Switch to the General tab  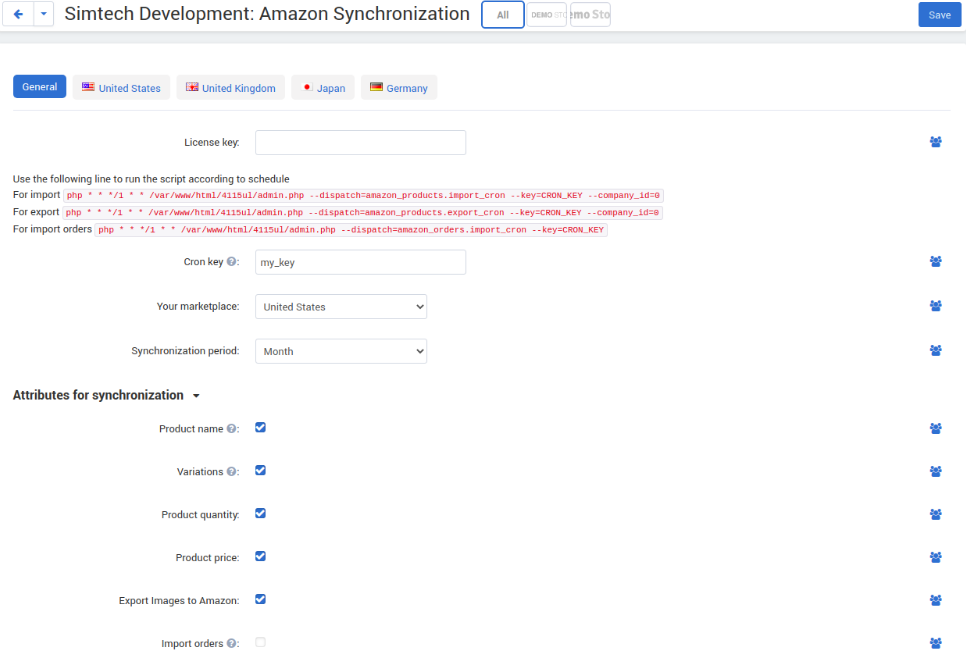click(x=39, y=87)
